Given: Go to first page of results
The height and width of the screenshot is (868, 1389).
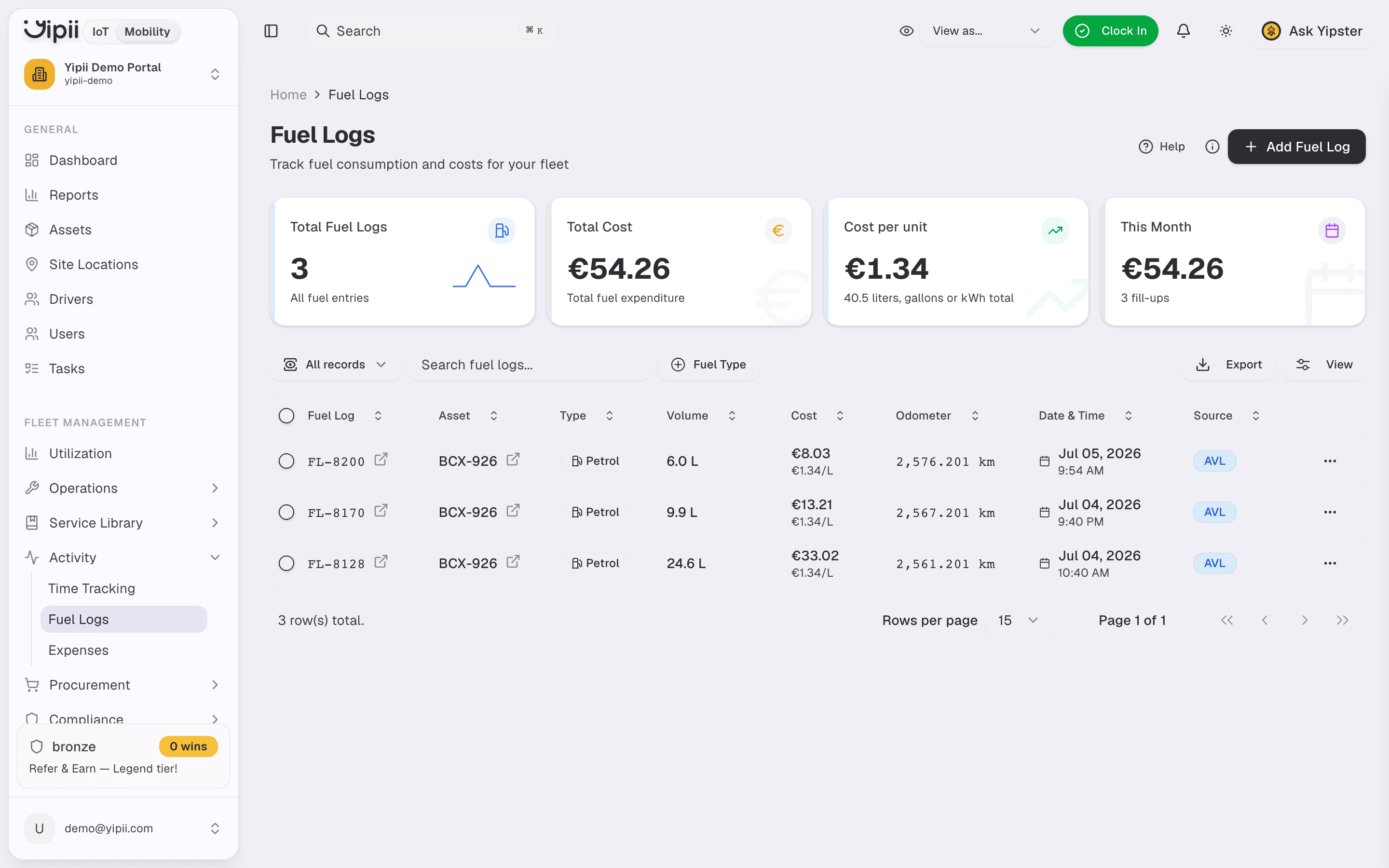Looking at the screenshot, I should point(1226,620).
